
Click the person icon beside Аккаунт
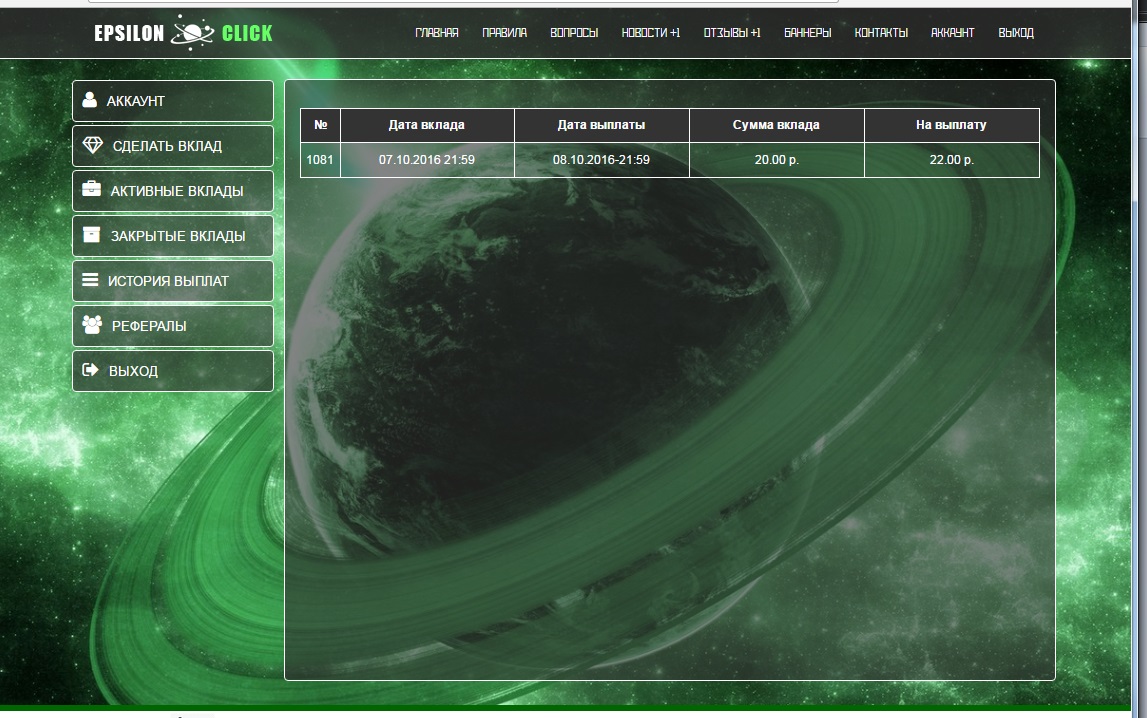click(x=90, y=100)
